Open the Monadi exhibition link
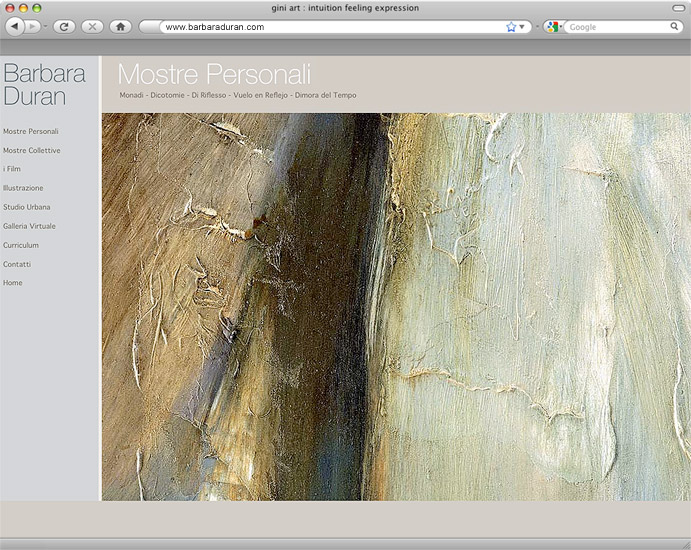The height and width of the screenshot is (550, 691). pyautogui.click(x=131, y=95)
